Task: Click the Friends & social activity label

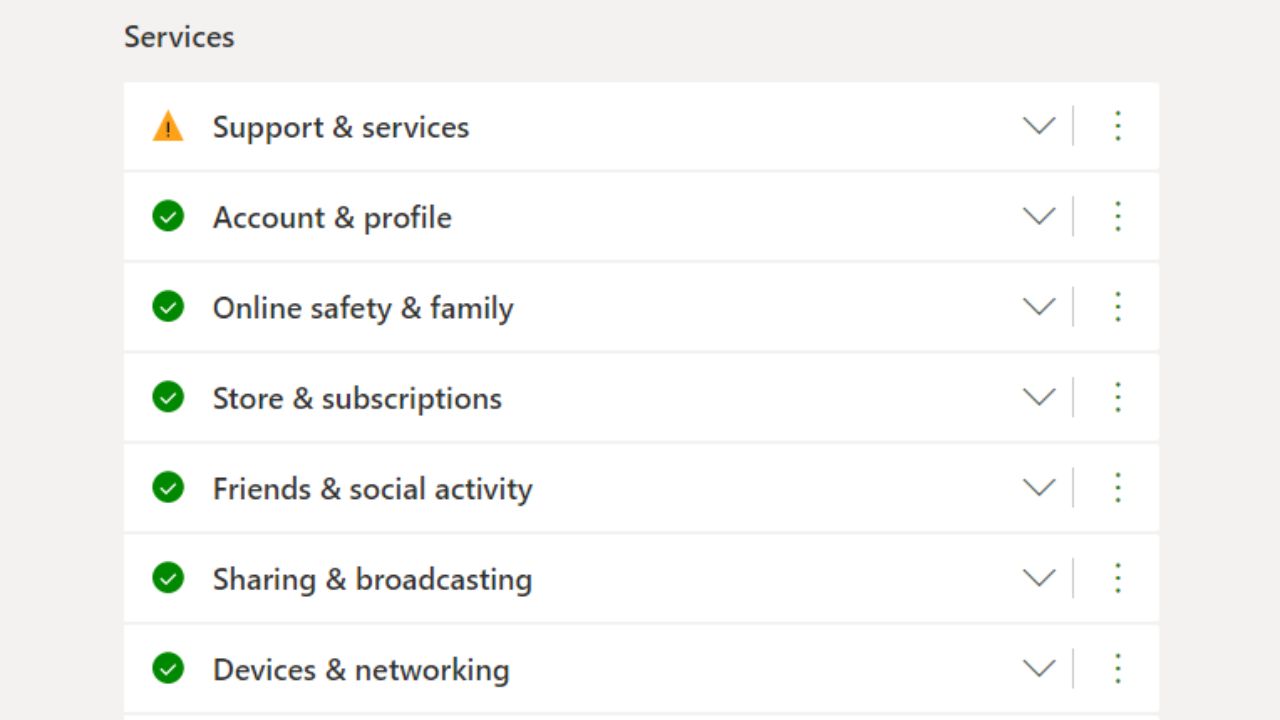Action: [372, 489]
